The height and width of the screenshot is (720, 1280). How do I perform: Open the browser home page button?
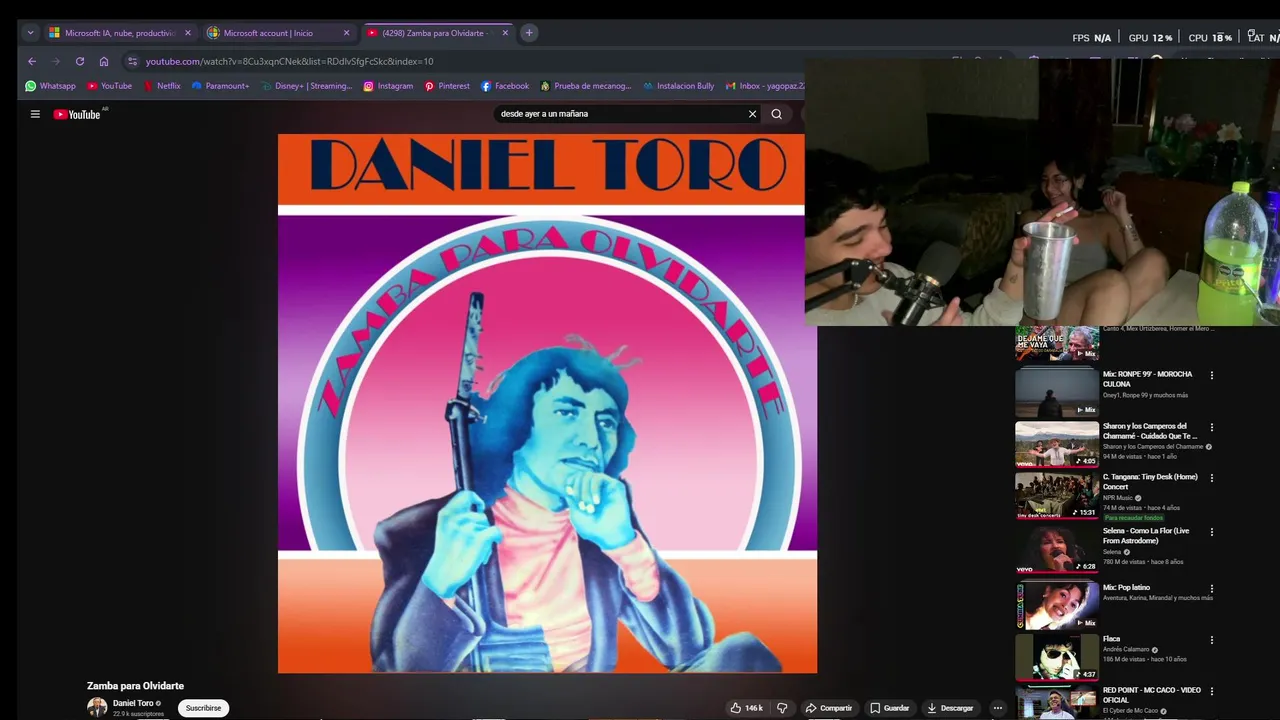click(x=104, y=61)
